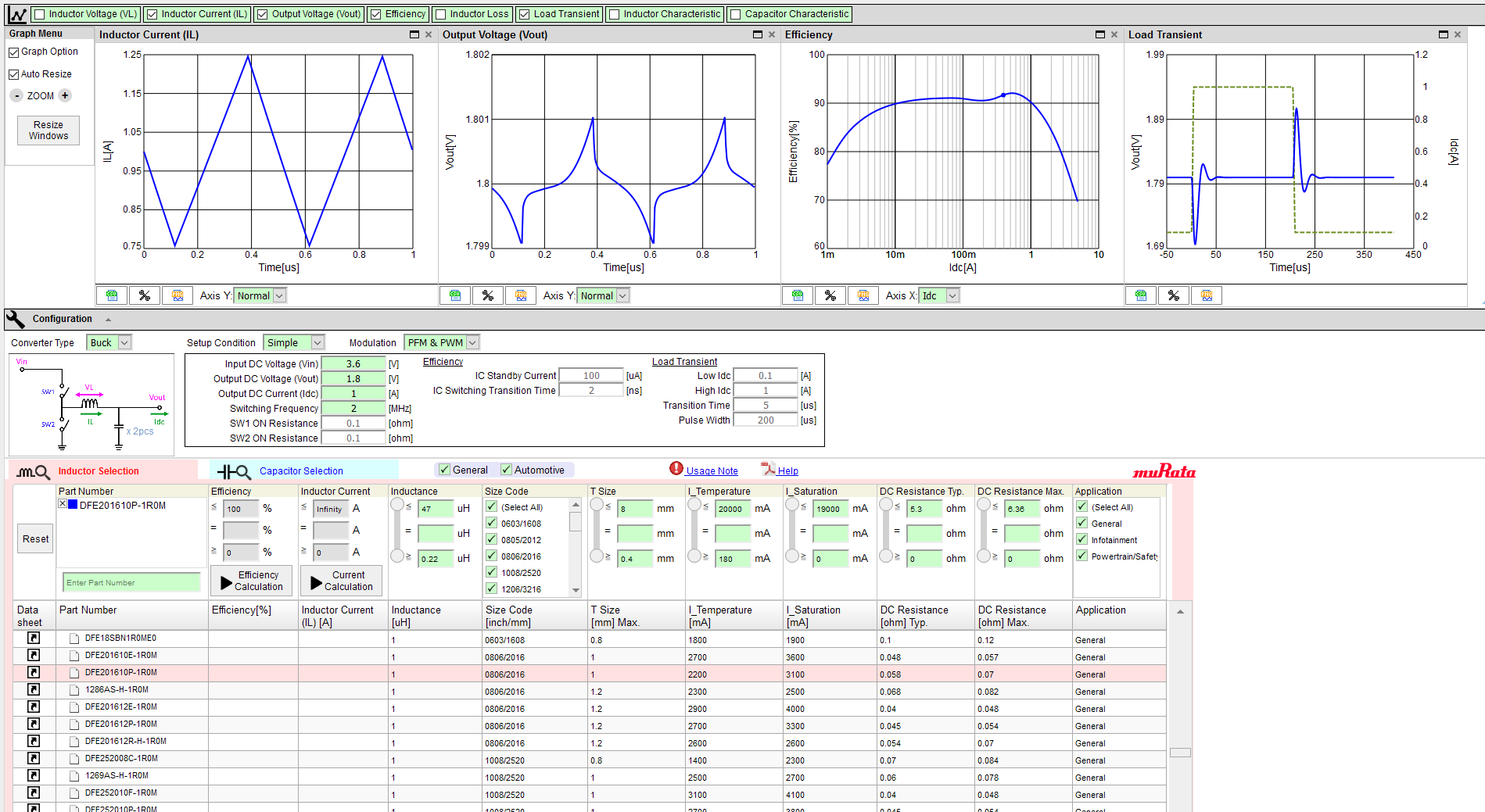
Task: Open the Capacitor Selection panel icon
Action: [x=231, y=470]
